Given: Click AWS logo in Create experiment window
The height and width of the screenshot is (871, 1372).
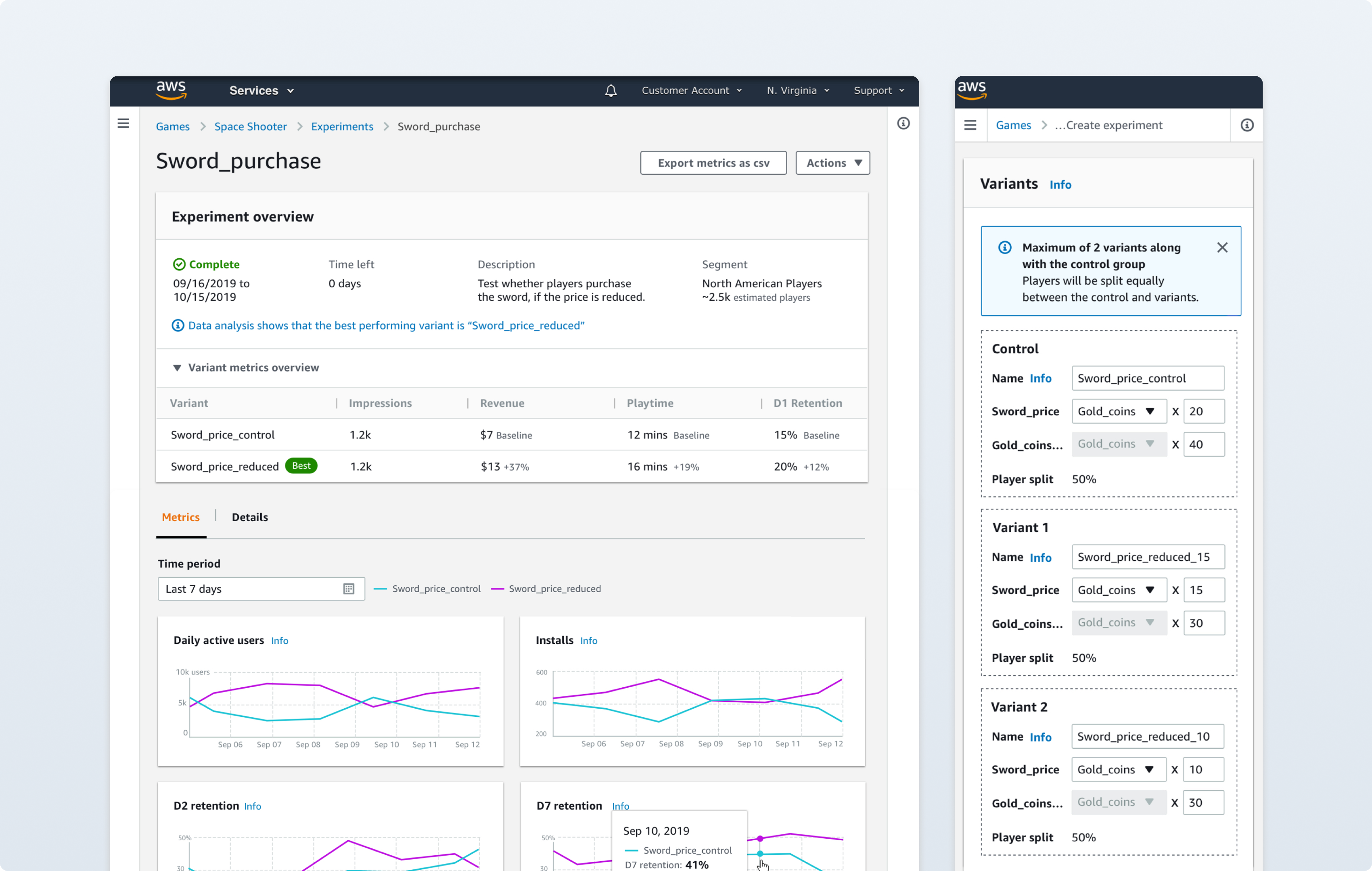Looking at the screenshot, I should pos(972,90).
